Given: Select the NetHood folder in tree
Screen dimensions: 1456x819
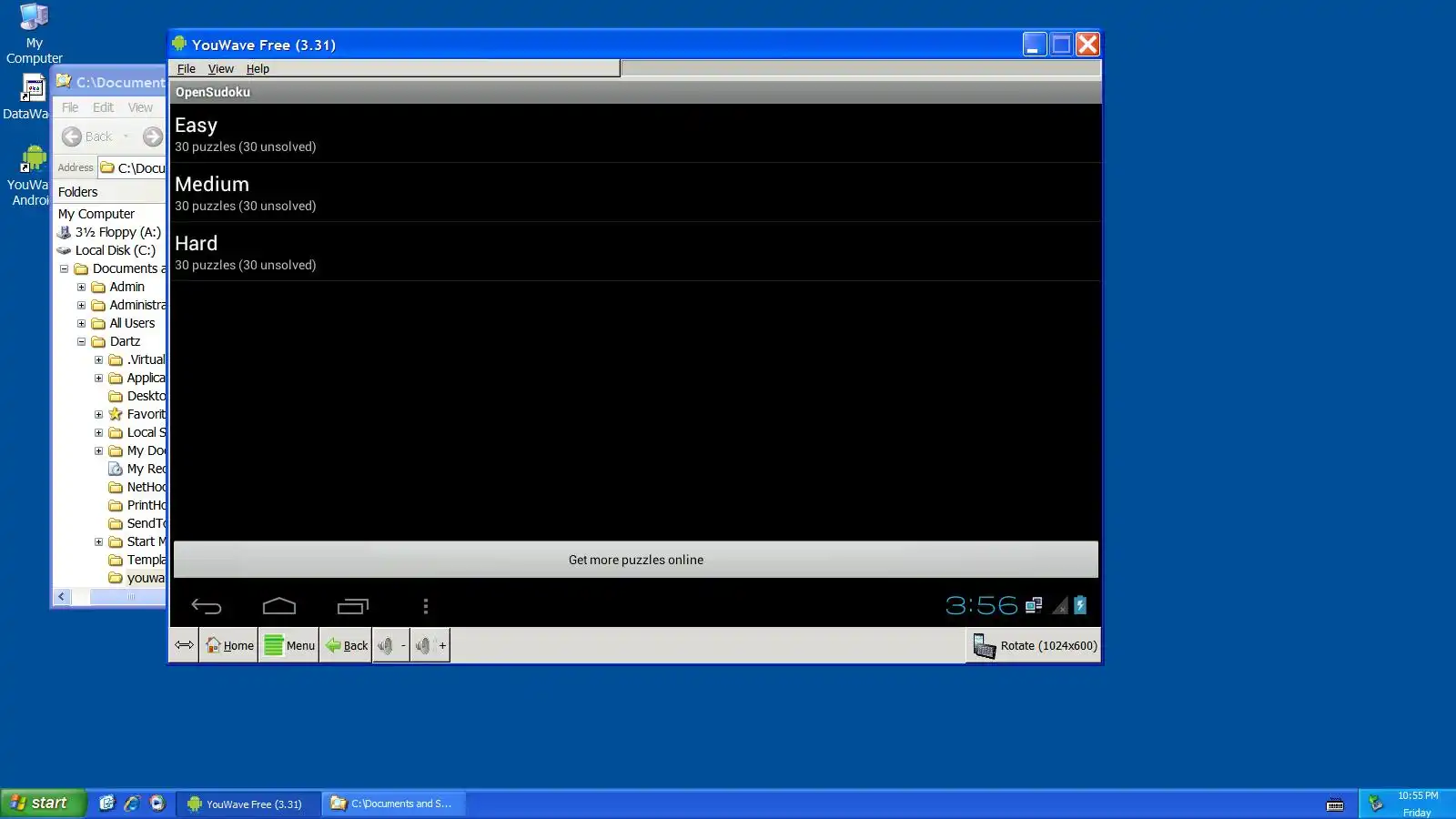Looking at the screenshot, I should [147, 487].
